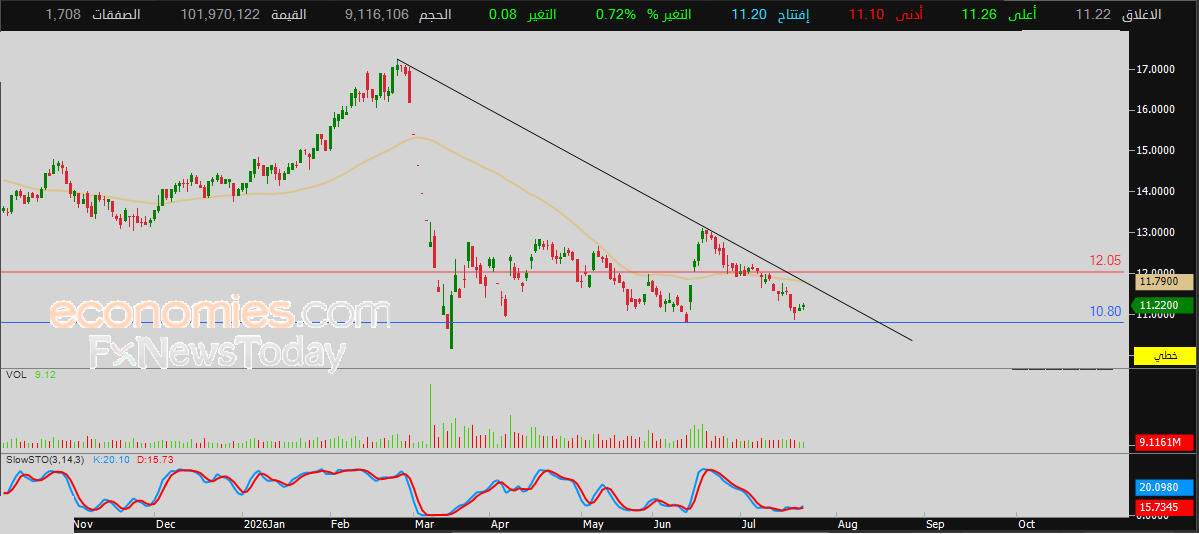Click the Jun label on time axis
Screen dimensions: 1199x534
point(662,526)
